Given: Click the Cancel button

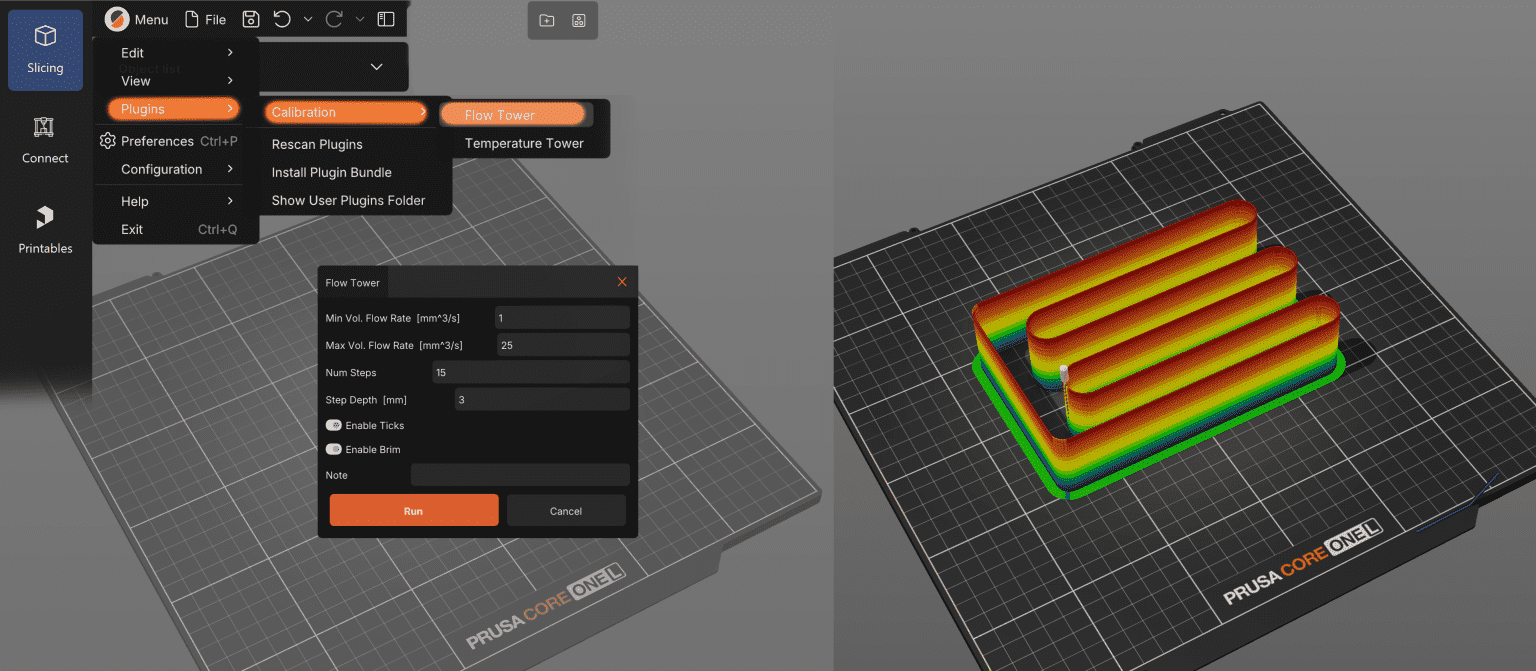Looking at the screenshot, I should (x=566, y=510).
